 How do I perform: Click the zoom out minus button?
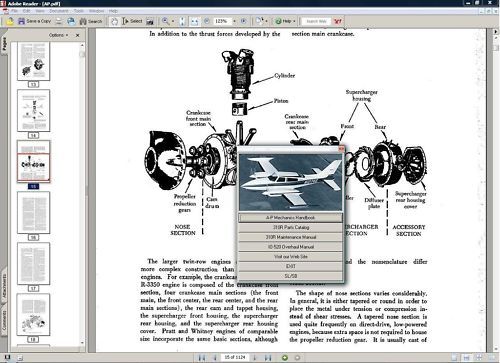[207, 21]
